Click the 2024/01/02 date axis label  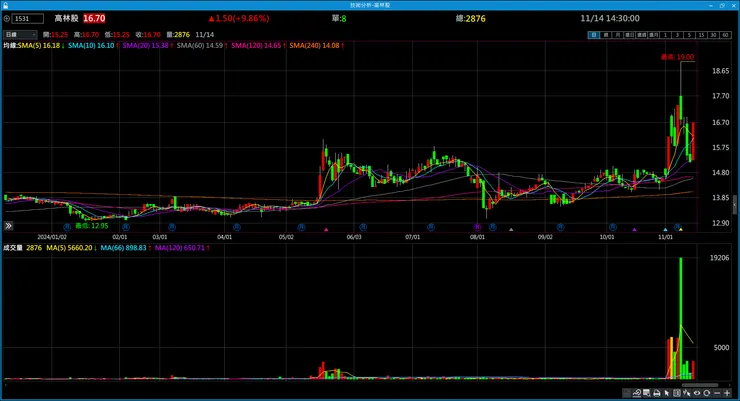pyautogui.click(x=52, y=237)
